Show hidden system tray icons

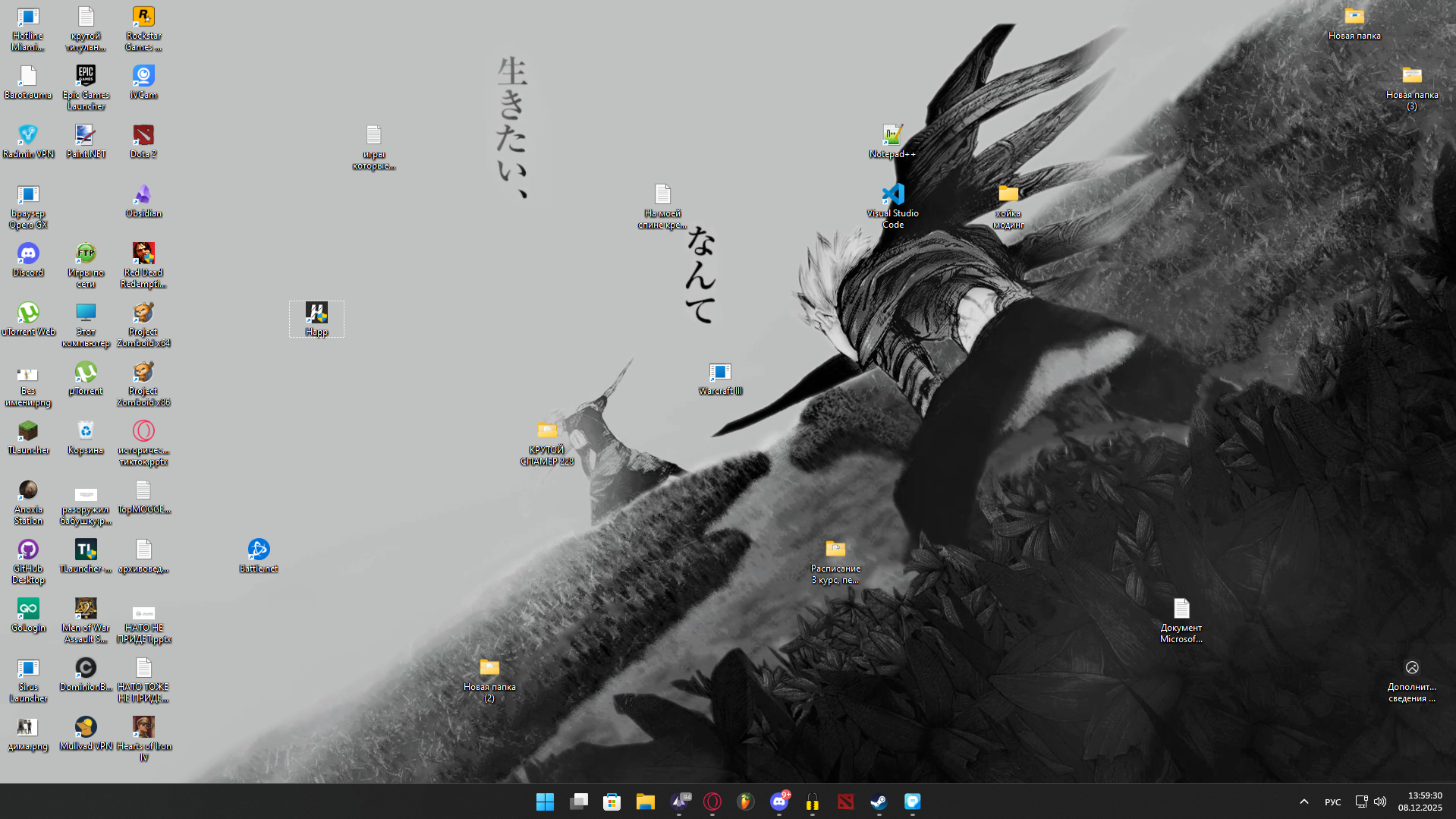click(1303, 802)
